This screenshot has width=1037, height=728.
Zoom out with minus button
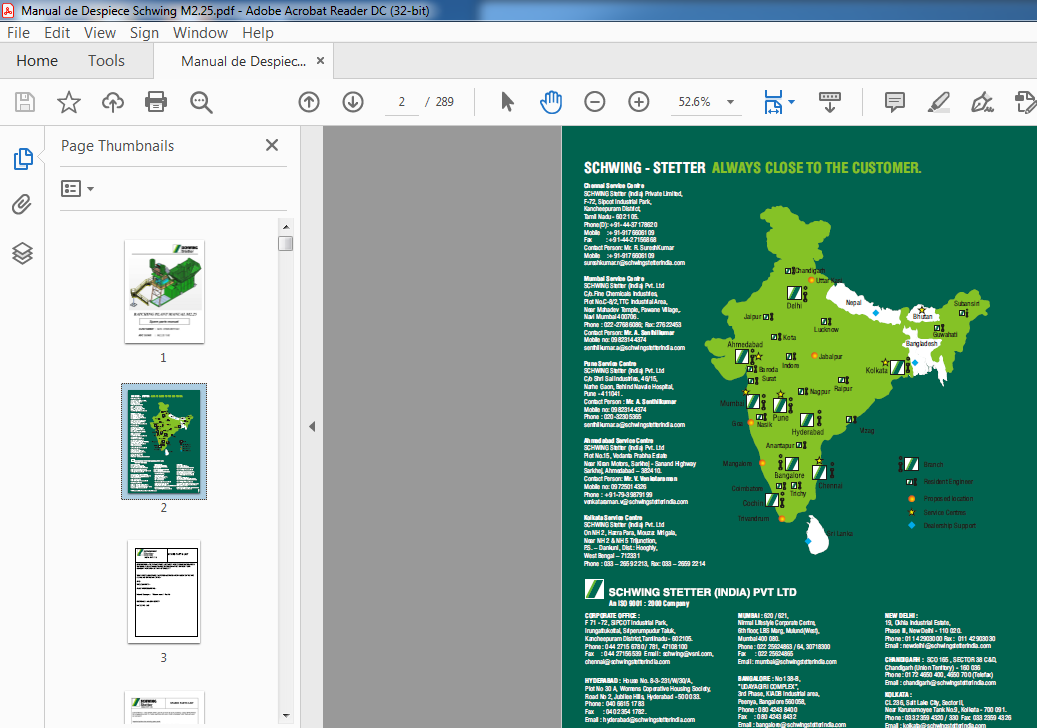(x=595, y=102)
